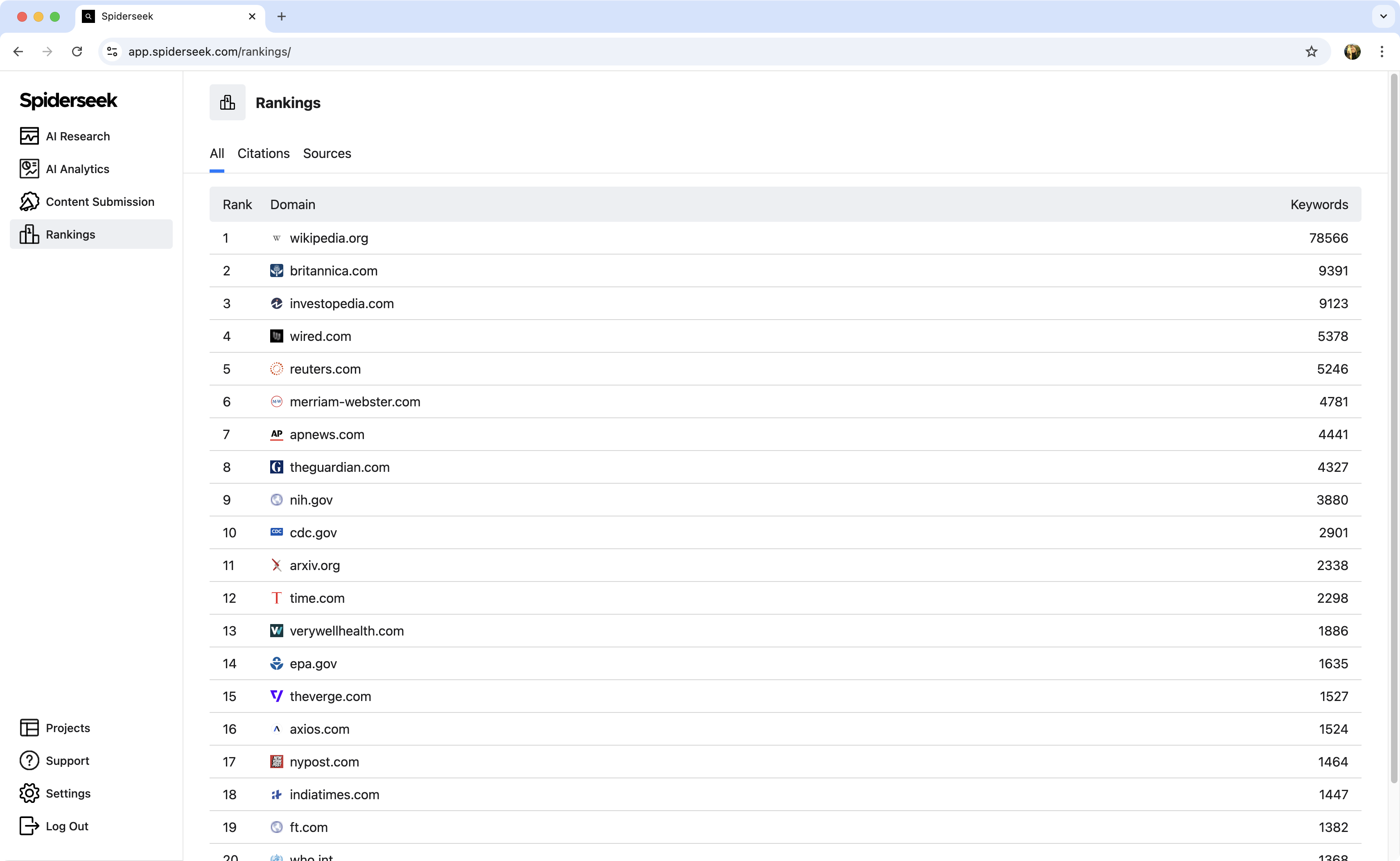The height and width of the screenshot is (861, 1400).
Task: Click the theguardian.com favicon
Action: (276, 467)
